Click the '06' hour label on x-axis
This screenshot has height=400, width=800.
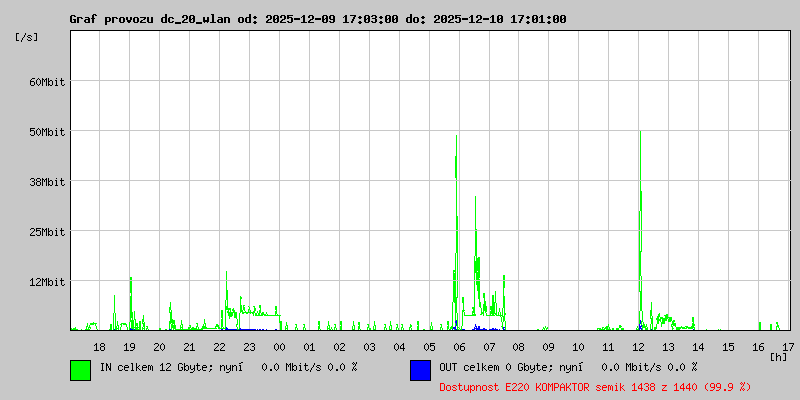point(459,347)
